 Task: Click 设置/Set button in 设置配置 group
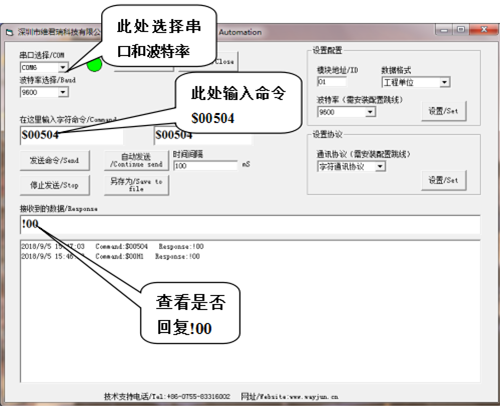(x=443, y=111)
